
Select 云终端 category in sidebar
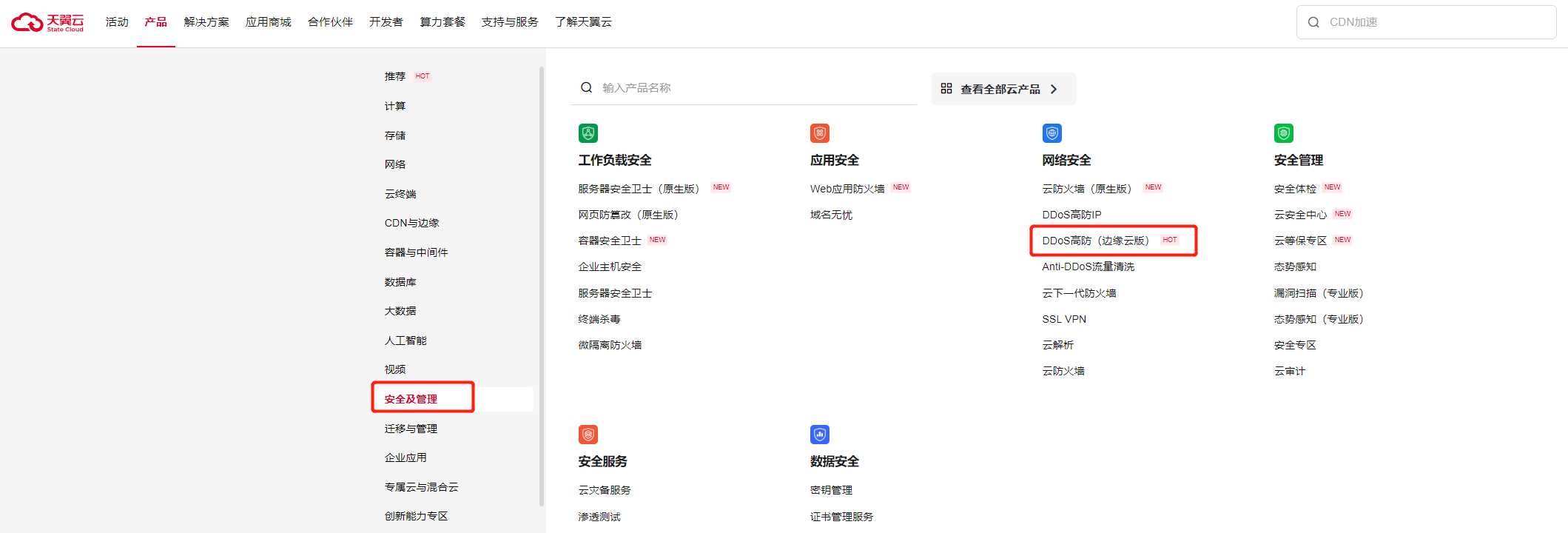[400, 194]
